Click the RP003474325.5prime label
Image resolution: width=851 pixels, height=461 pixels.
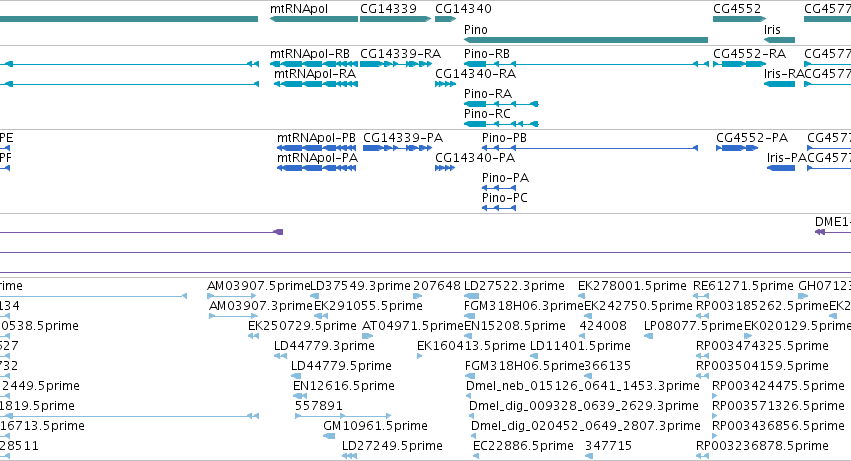click(763, 346)
